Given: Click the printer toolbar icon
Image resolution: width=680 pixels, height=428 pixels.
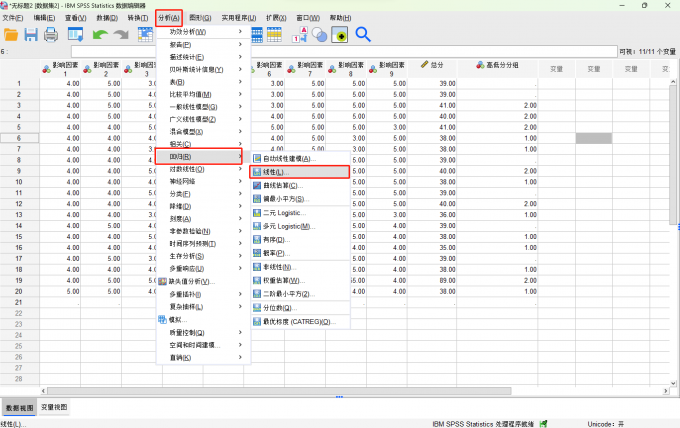Looking at the screenshot, I should pyautogui.click(x=51, y=35).
